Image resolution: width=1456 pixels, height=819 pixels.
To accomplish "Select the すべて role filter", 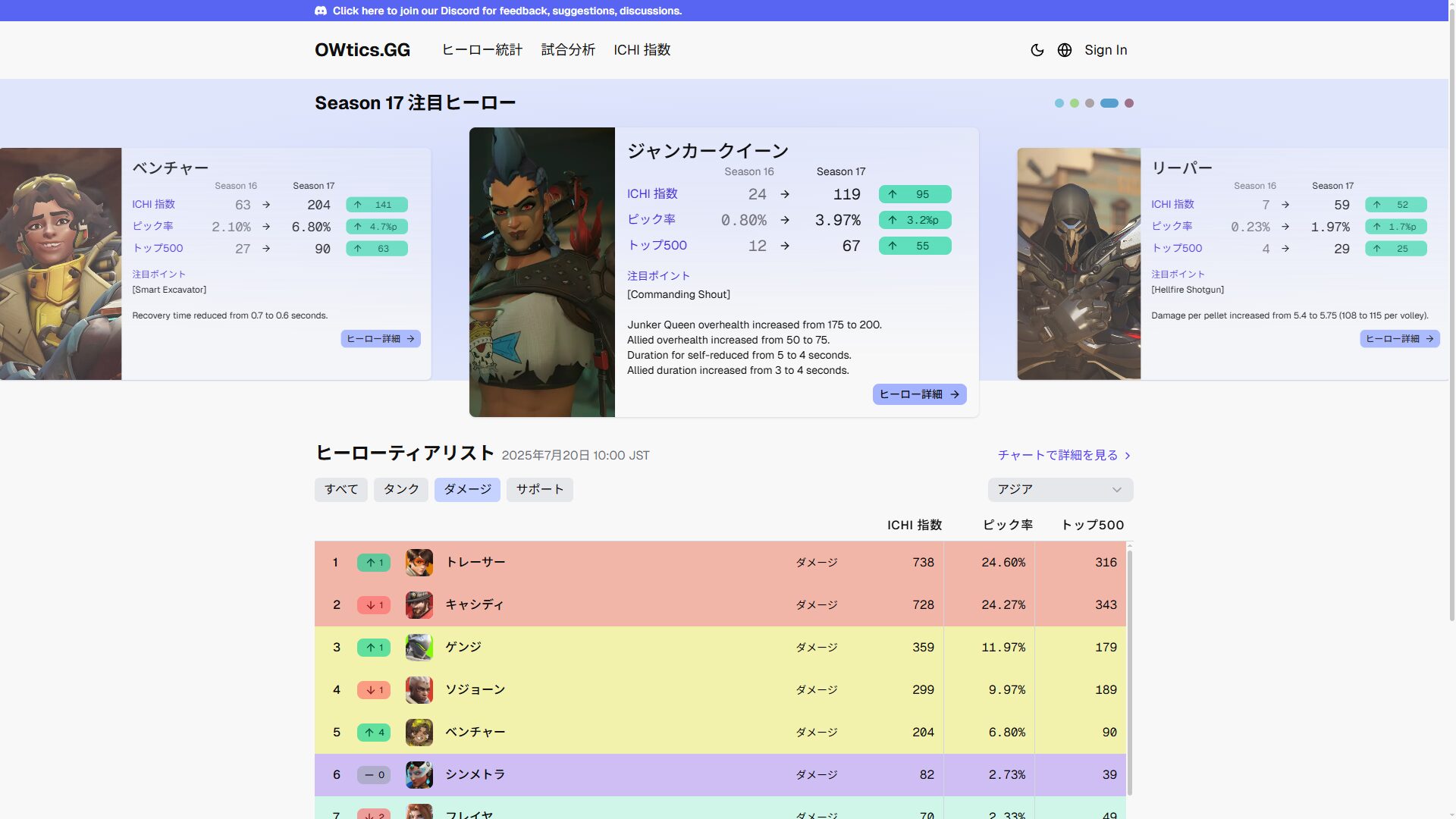I will point(341,490).
